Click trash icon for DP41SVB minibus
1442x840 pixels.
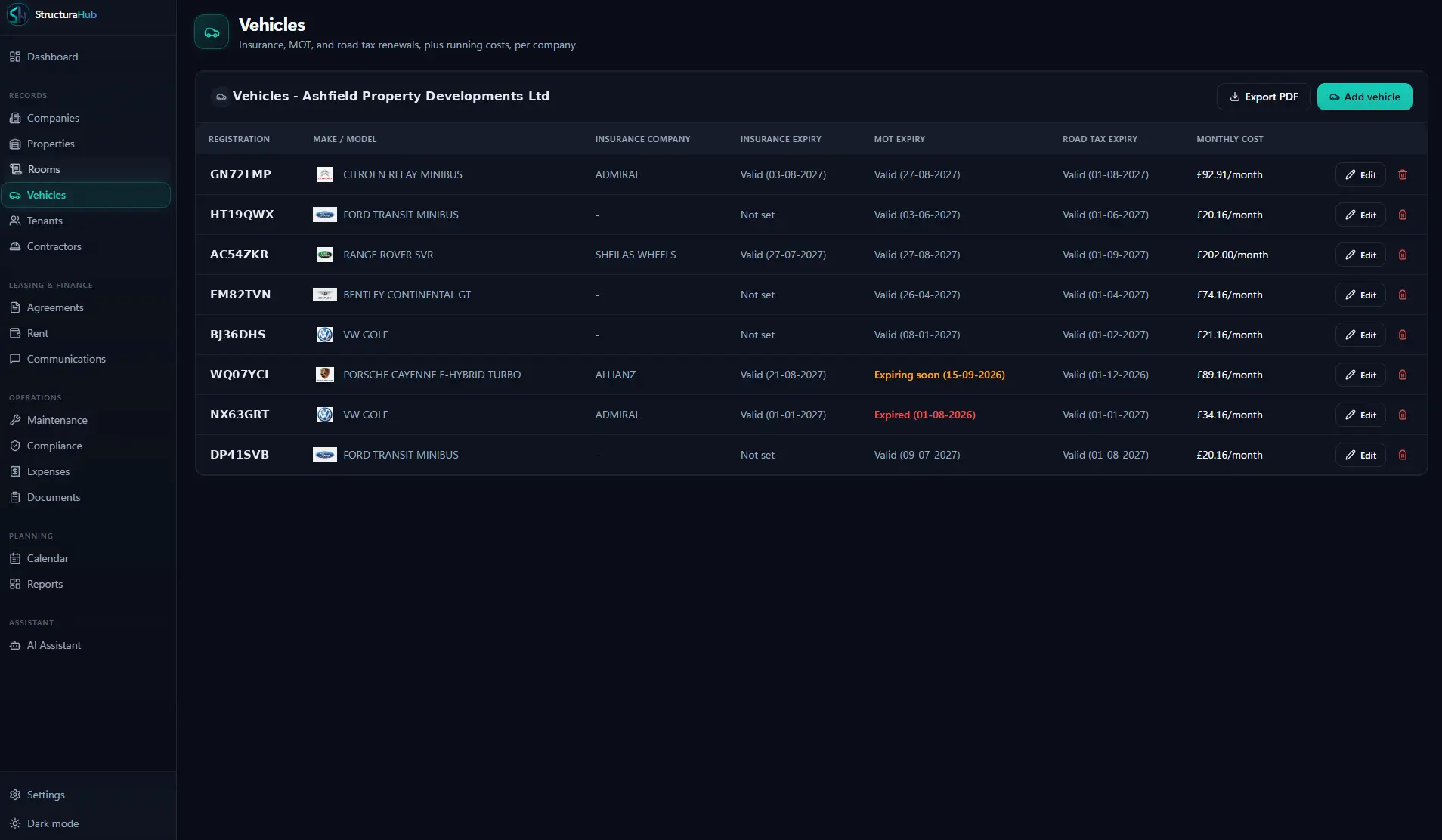(1403, 455)
